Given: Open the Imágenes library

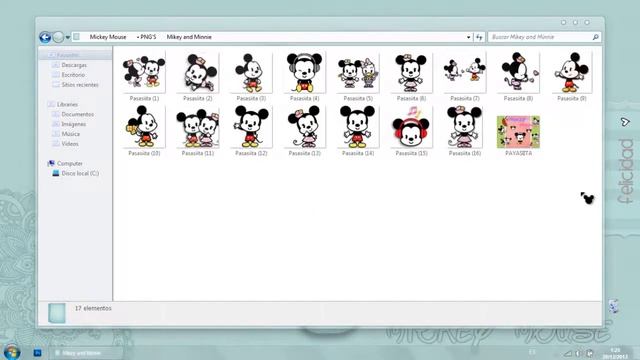Looking at the screenshot, I should tap(73, 124).
